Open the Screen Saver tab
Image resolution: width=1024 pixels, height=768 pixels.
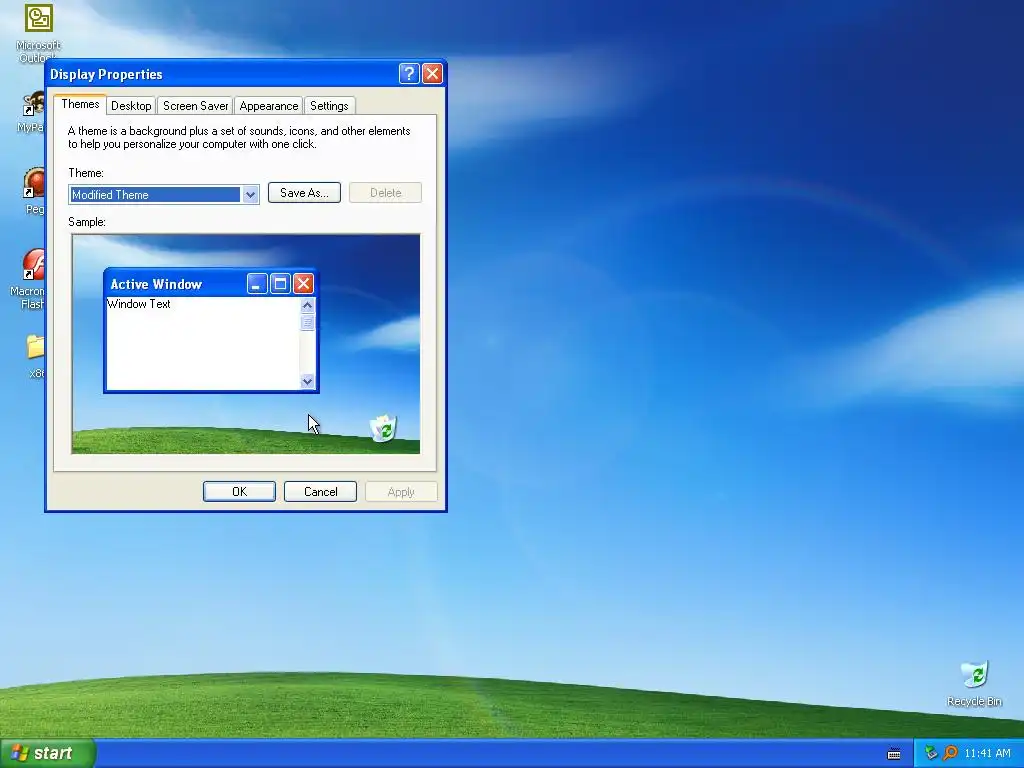[195, 106]
